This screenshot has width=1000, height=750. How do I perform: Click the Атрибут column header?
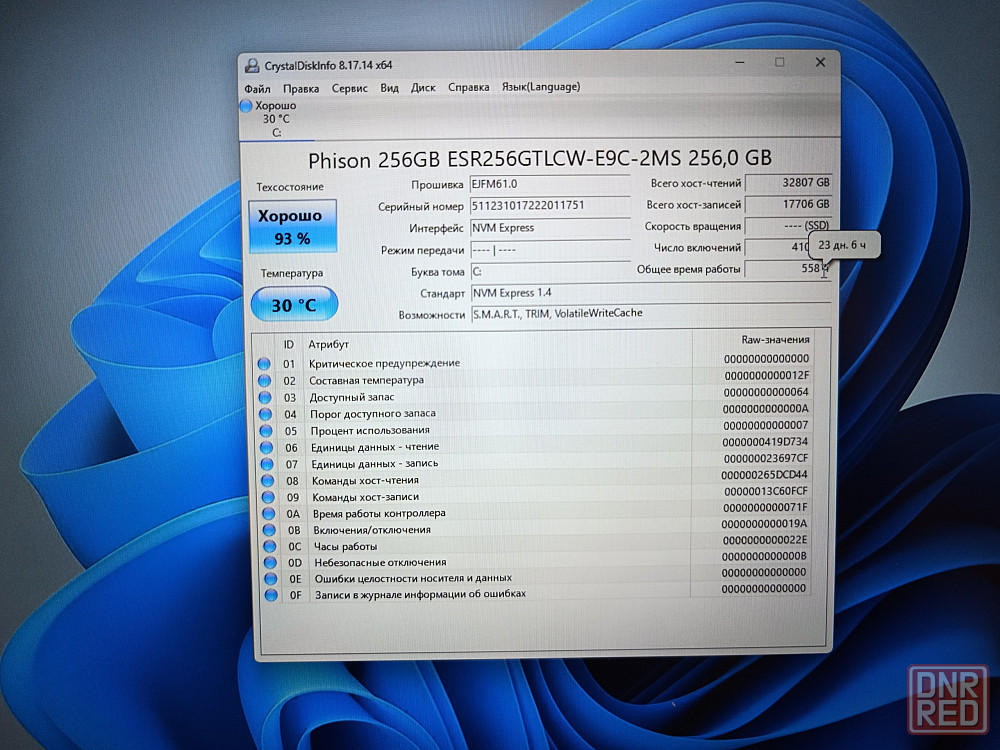pyautogui.click(x=328, y=344)
